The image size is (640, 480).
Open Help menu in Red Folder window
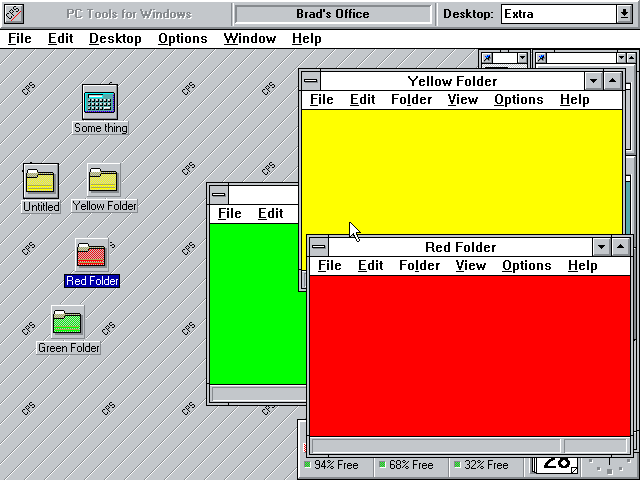coord(582,265)
